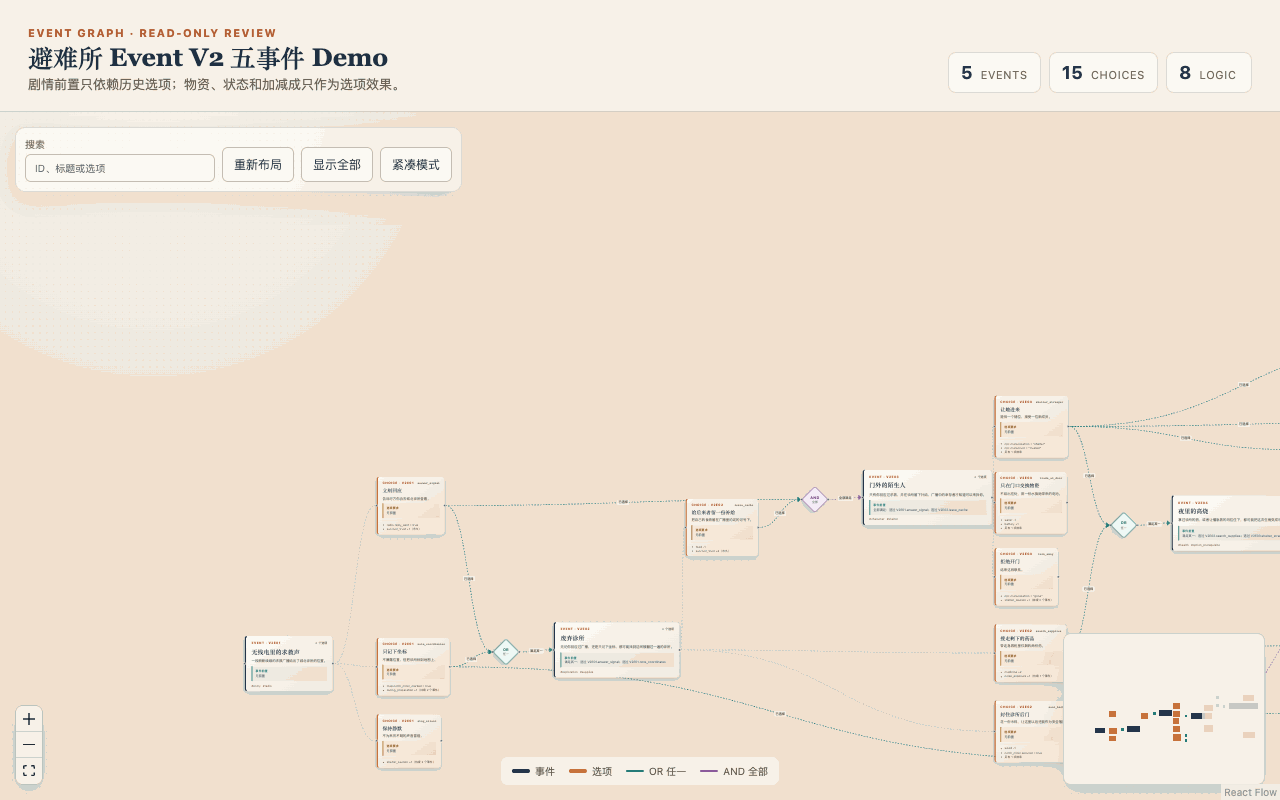Fit the graph view to screen
This screenshot has height=800, width=1280.
(x=29, y=771)
